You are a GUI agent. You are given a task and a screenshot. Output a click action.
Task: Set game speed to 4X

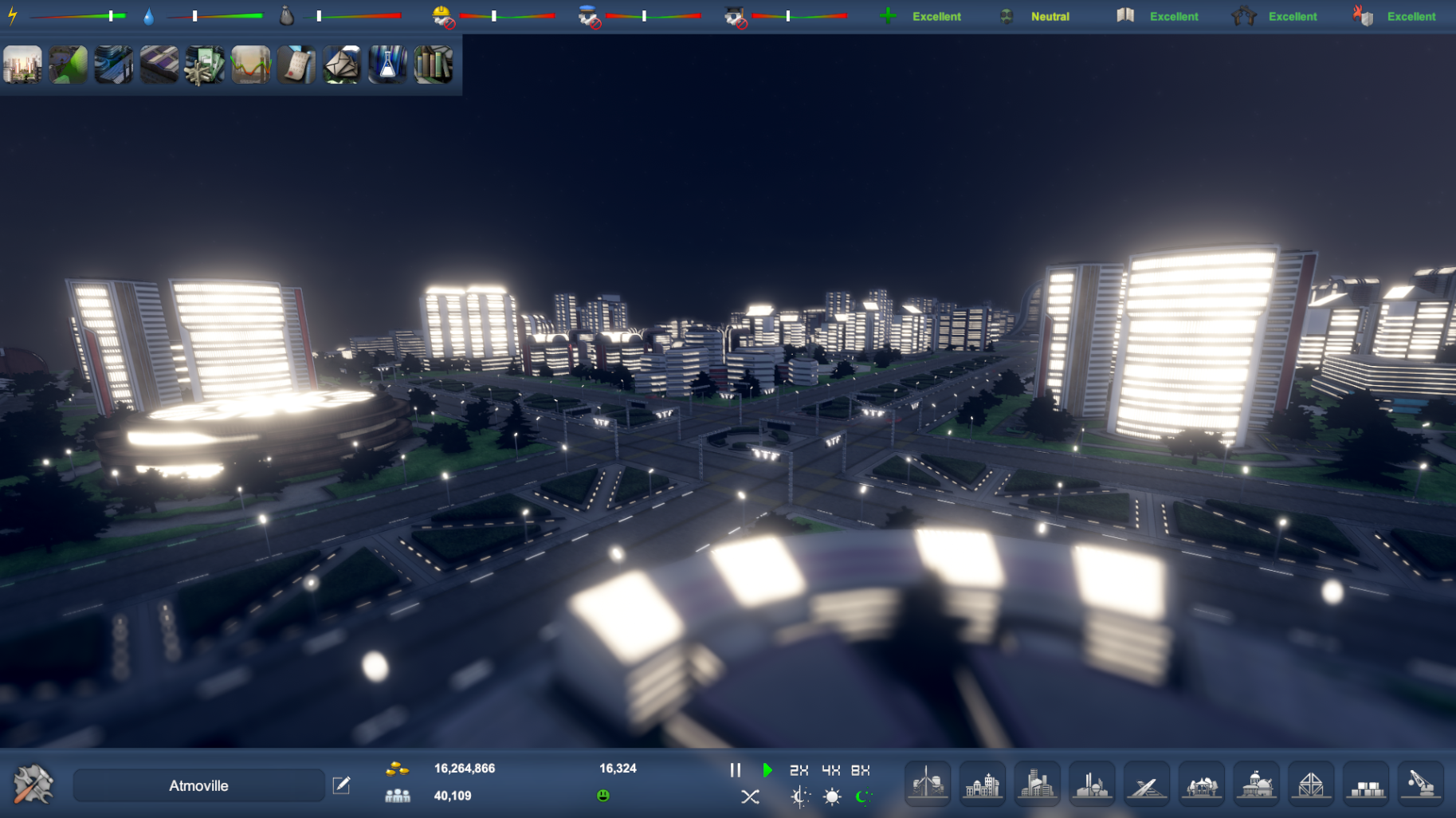[x=830, y=770]
